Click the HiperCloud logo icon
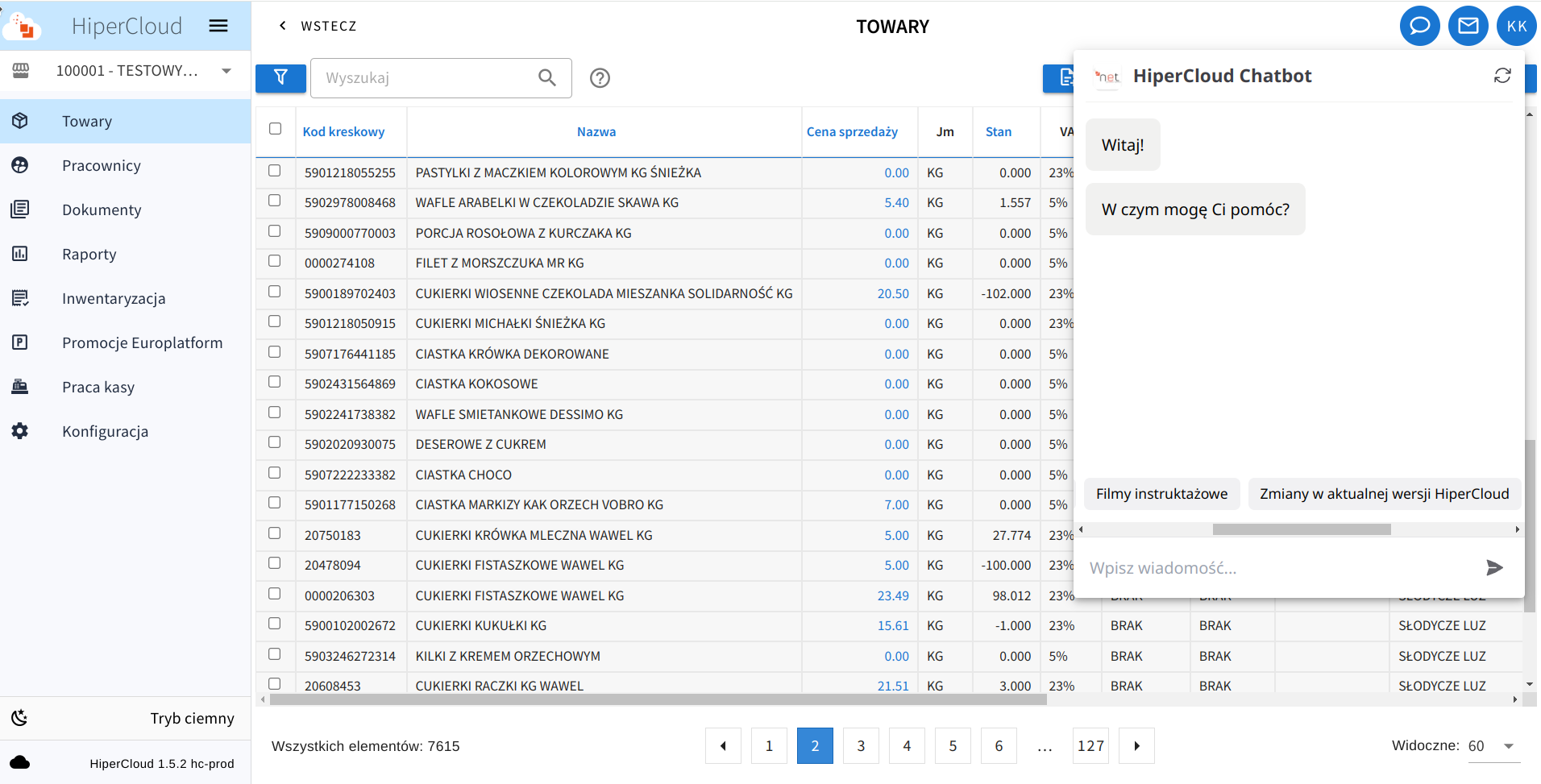 click(23, 27)
